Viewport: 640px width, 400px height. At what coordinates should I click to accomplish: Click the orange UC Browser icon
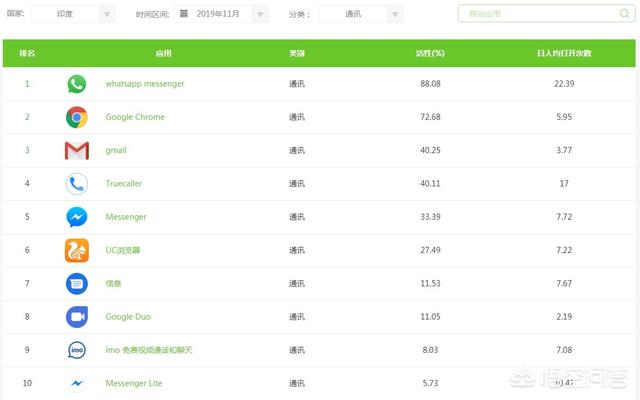(77, 250)
